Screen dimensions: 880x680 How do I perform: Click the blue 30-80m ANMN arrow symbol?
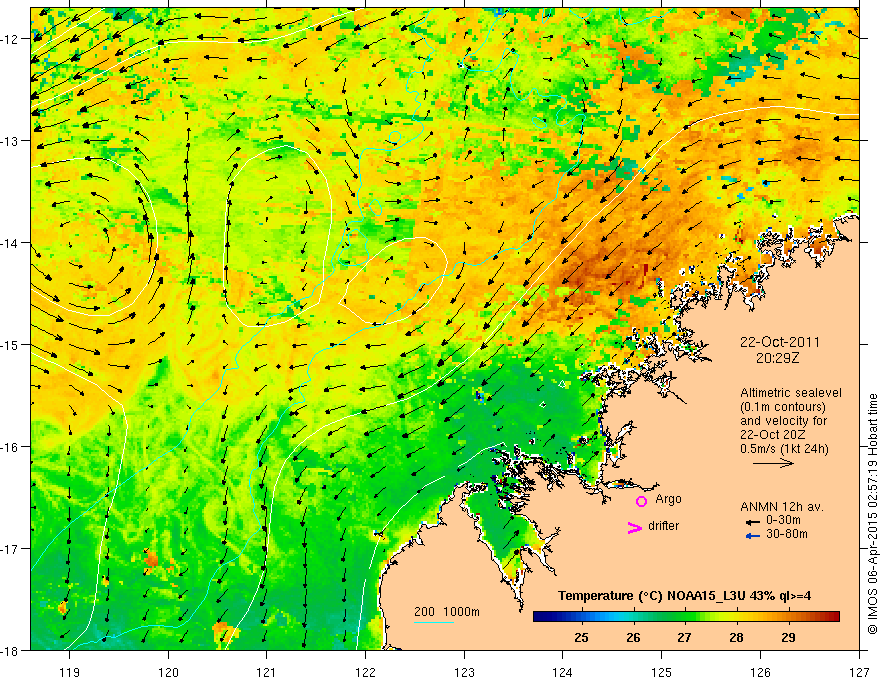click(x=752, y=536)
